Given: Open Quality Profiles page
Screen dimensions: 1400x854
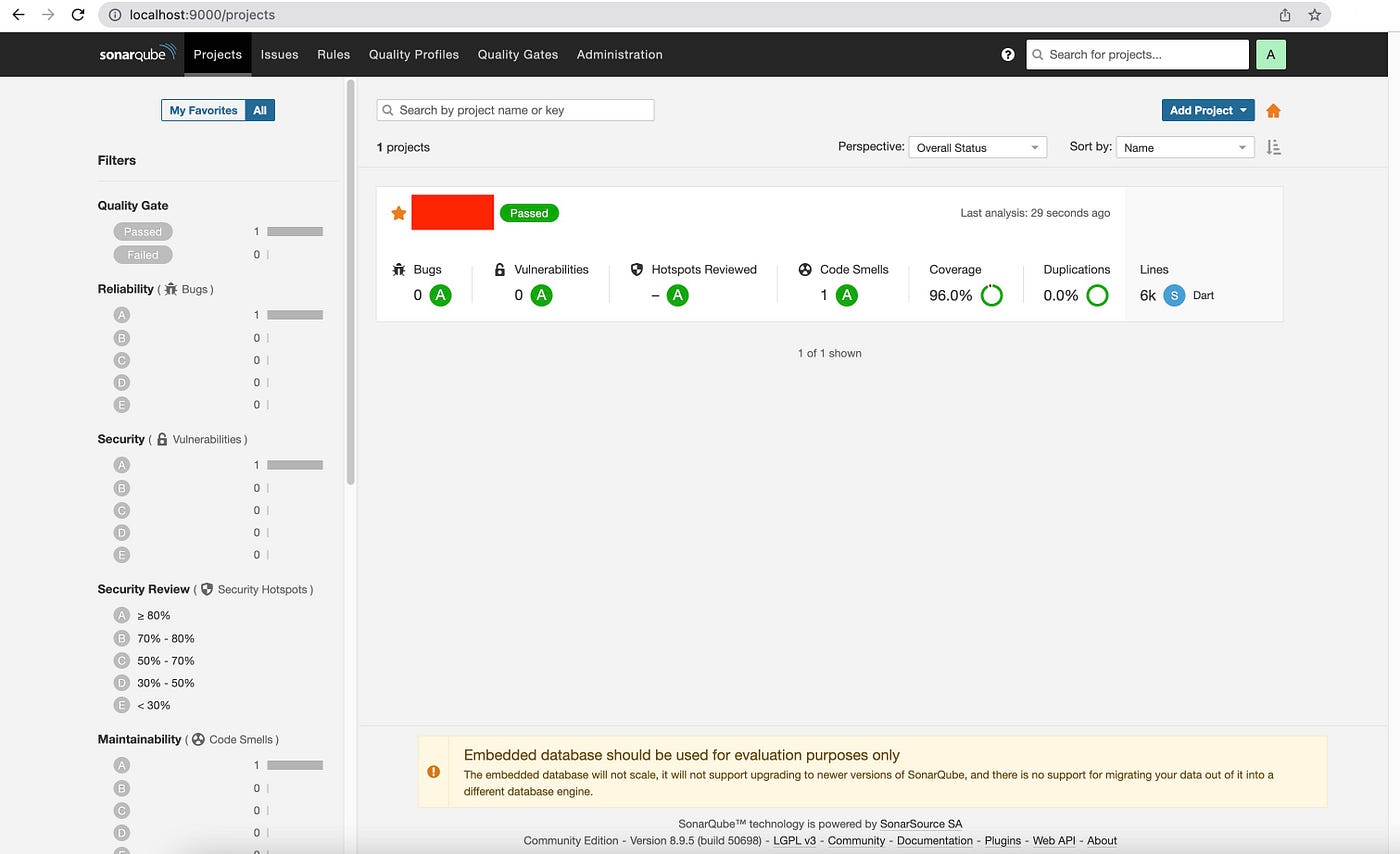Looking at the screenshot, I should tap(414, 55).
